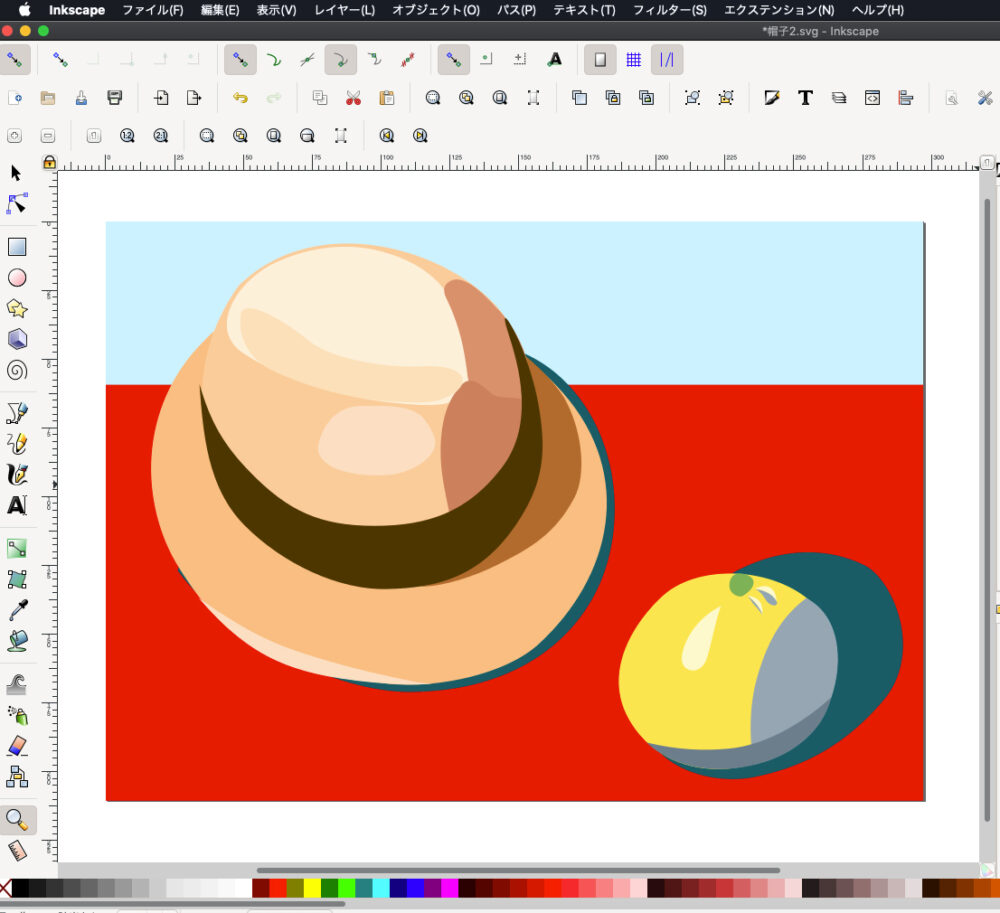The height and width of the screenshot is (913, 1000).
Task: Open the レイヤー(L) menu
Action: [x=344, y=10]
